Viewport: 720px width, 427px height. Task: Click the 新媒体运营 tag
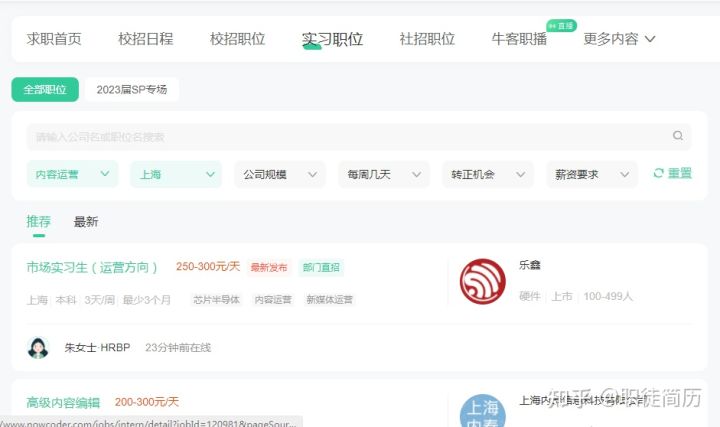click(x=330, y=300)
